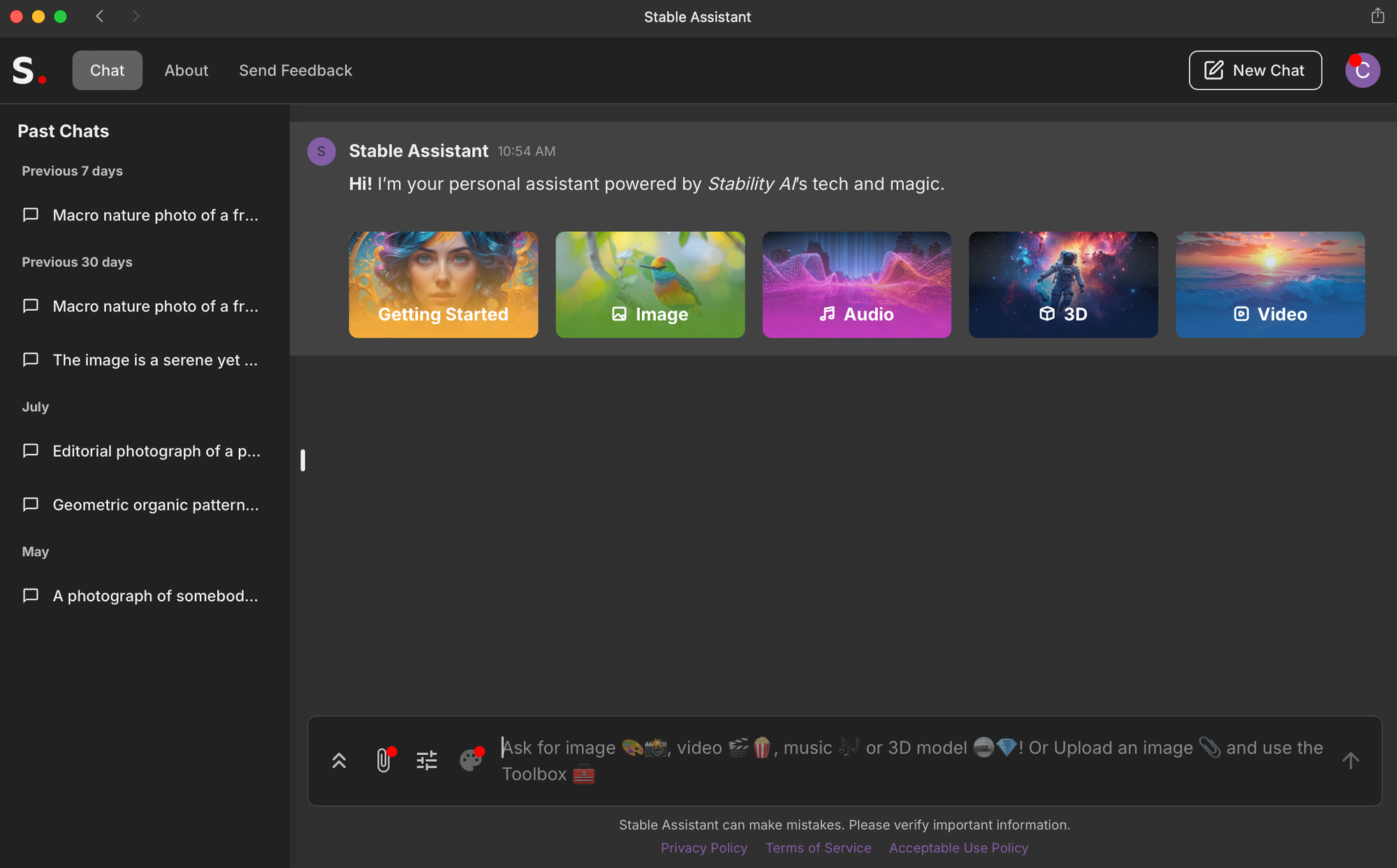Open the Getting Started card

coord(443,284)
